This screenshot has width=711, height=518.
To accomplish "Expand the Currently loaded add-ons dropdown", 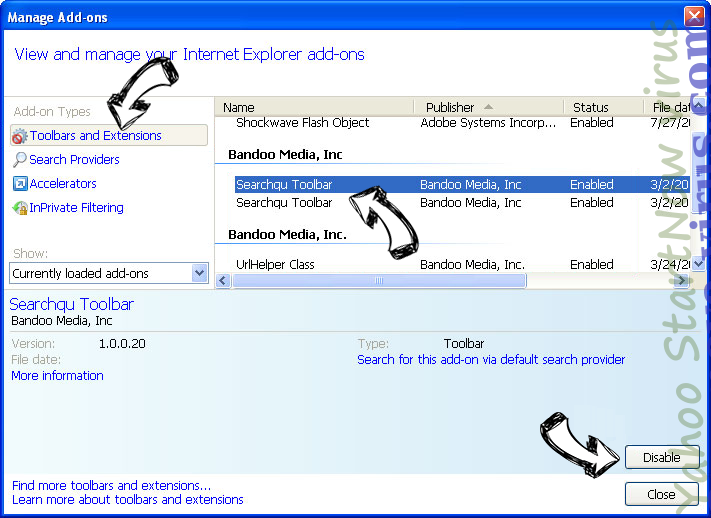I will [x=200, y=273].
